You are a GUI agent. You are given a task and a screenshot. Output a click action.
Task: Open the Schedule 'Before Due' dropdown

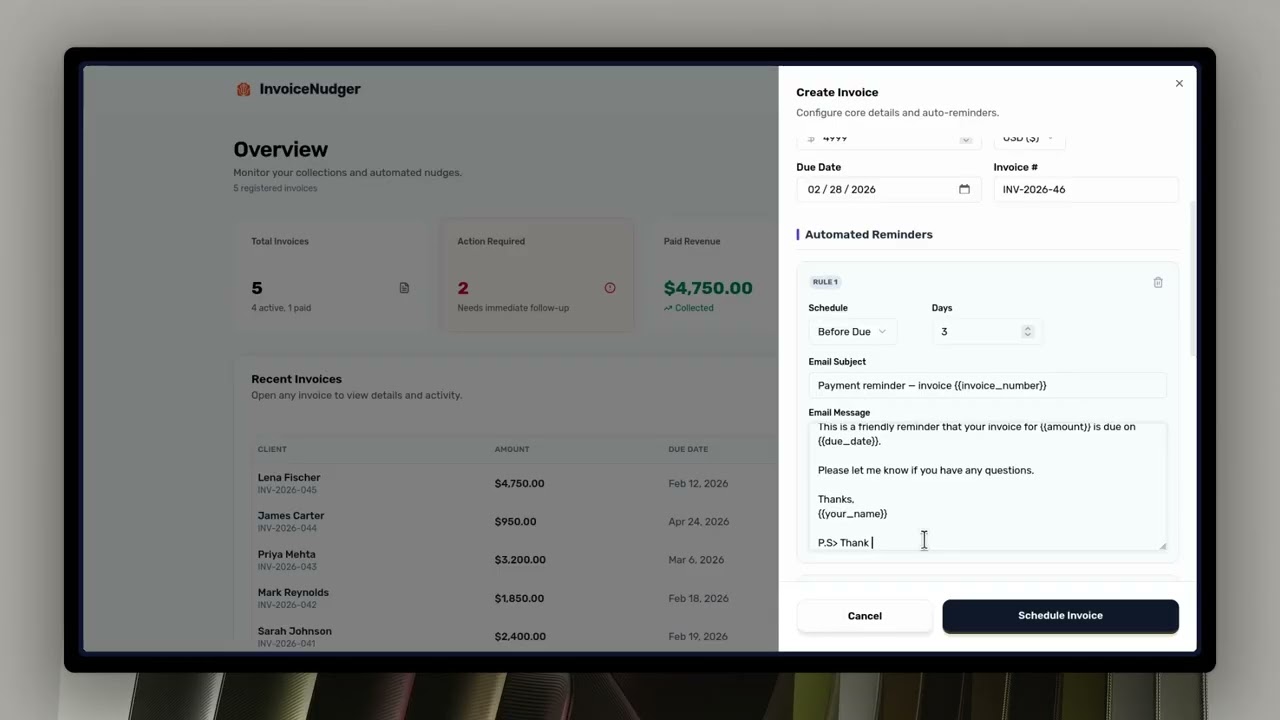pos(852,332)
